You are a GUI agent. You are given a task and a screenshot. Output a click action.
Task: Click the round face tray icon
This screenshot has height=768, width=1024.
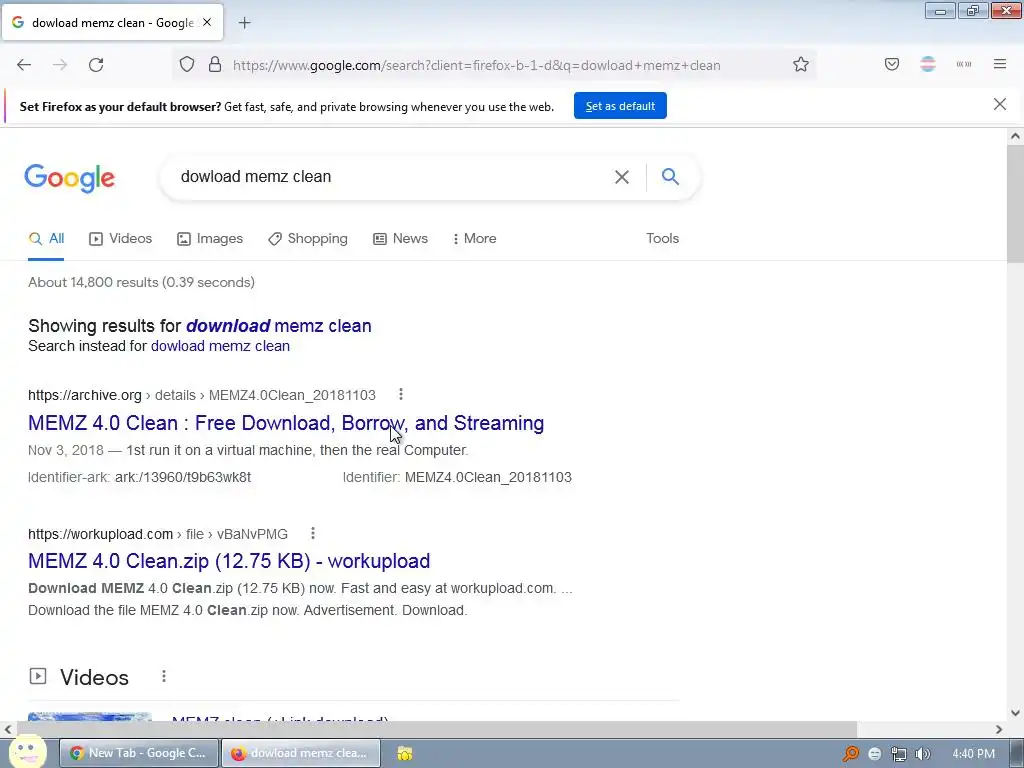pos(875,754)
